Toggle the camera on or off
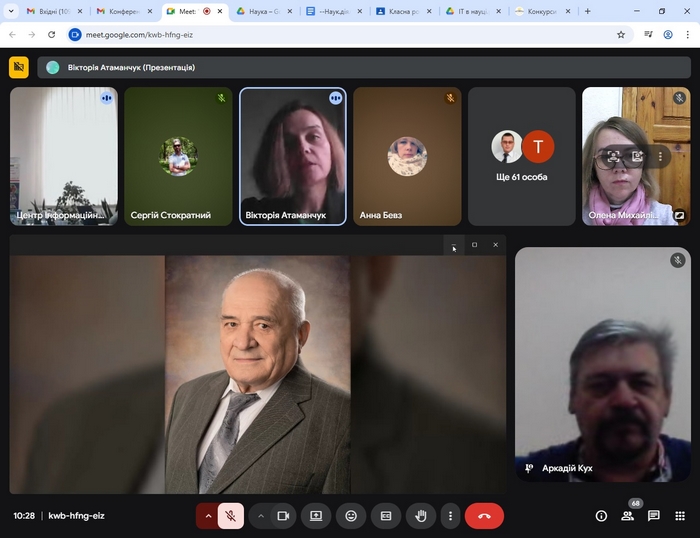 tap(283, 516)
